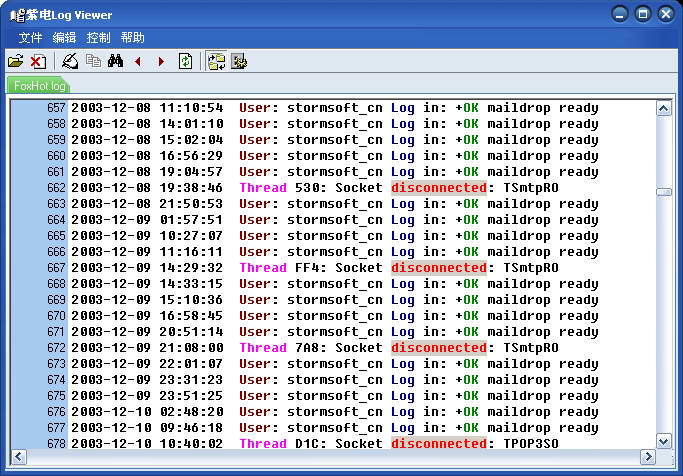Click the vertical scrollbar up arrow
The height and width of the screenshot is (476, 683).
click(x=664, y=108)
